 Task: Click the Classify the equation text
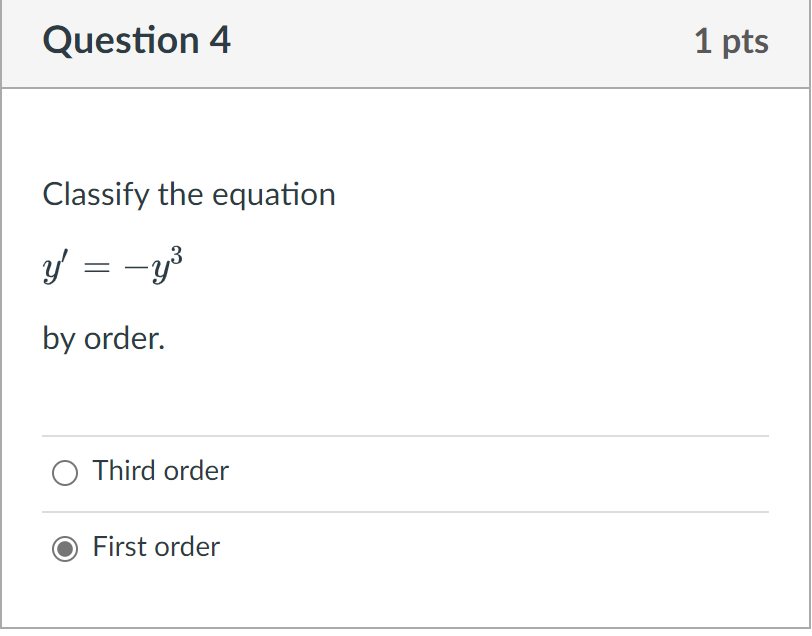[x=189, y=195]
